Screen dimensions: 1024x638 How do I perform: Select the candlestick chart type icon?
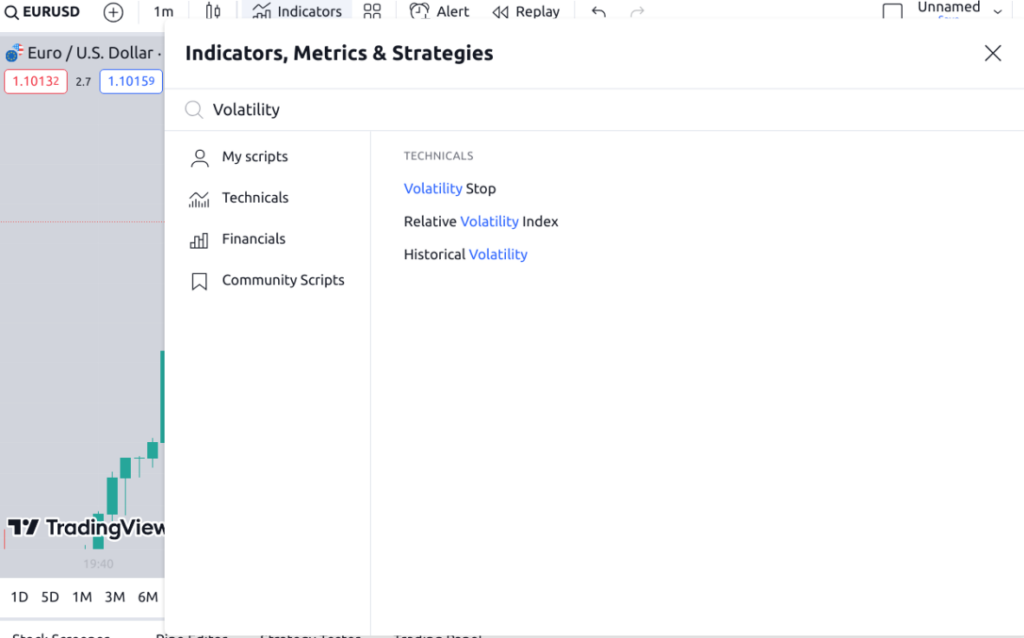[x=211, y=11]
